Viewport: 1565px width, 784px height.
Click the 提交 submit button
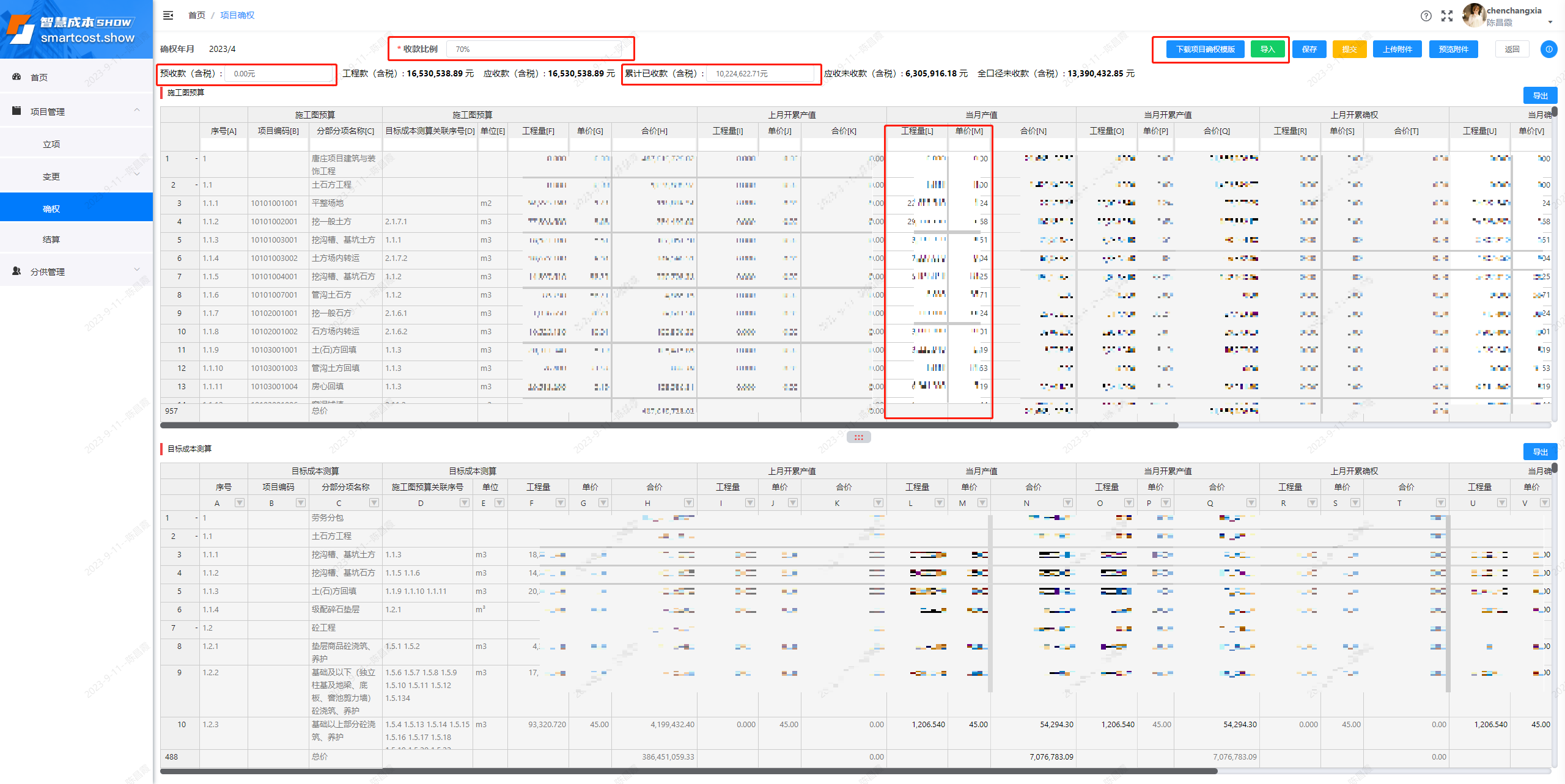coord(1349,49)
